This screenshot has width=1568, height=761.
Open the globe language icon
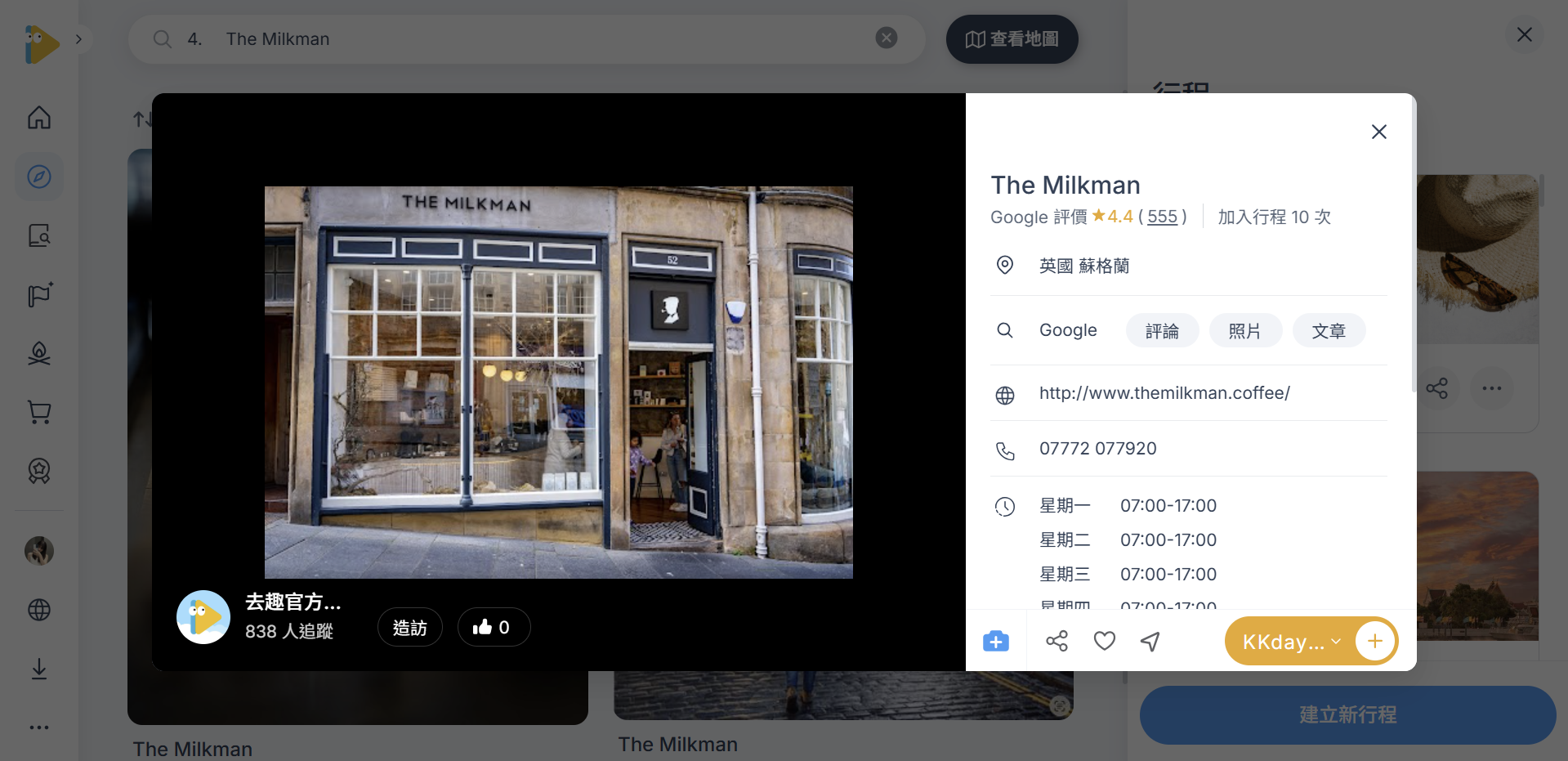tap(38, 610)
